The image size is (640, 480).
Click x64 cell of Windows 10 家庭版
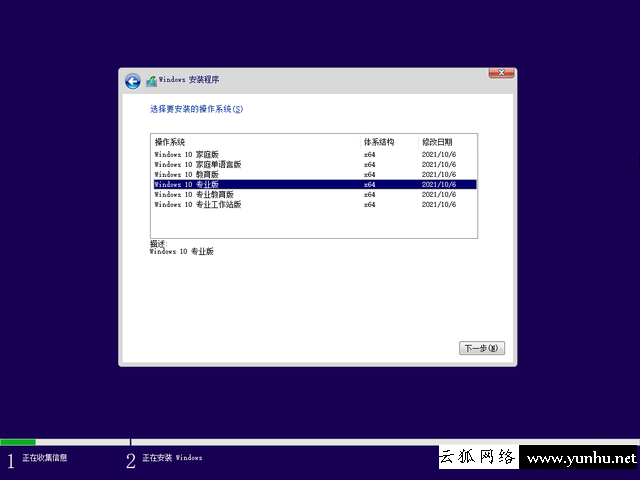[369, 155]
